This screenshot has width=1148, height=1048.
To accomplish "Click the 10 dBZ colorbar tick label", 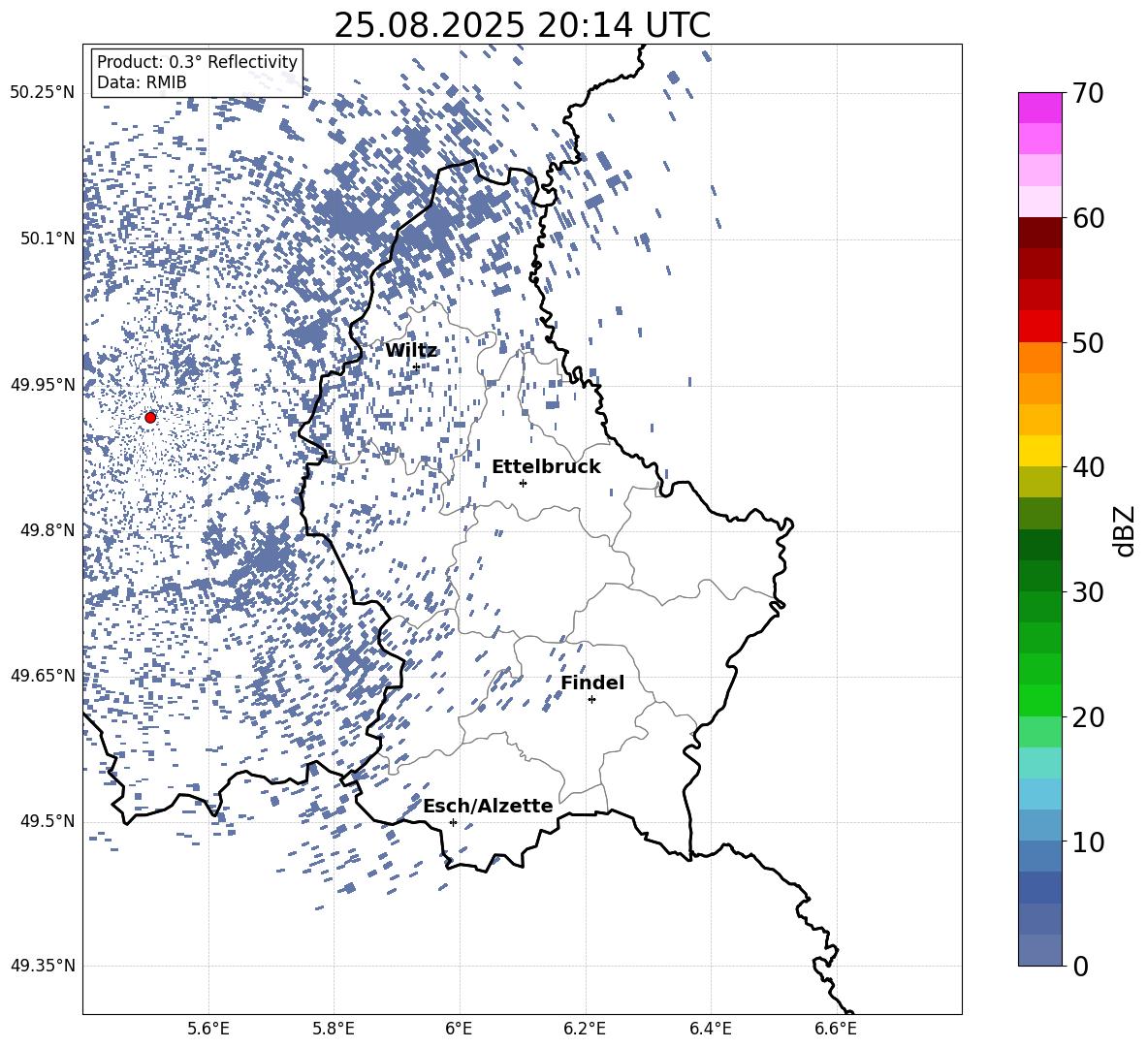I will (1088, 842).
